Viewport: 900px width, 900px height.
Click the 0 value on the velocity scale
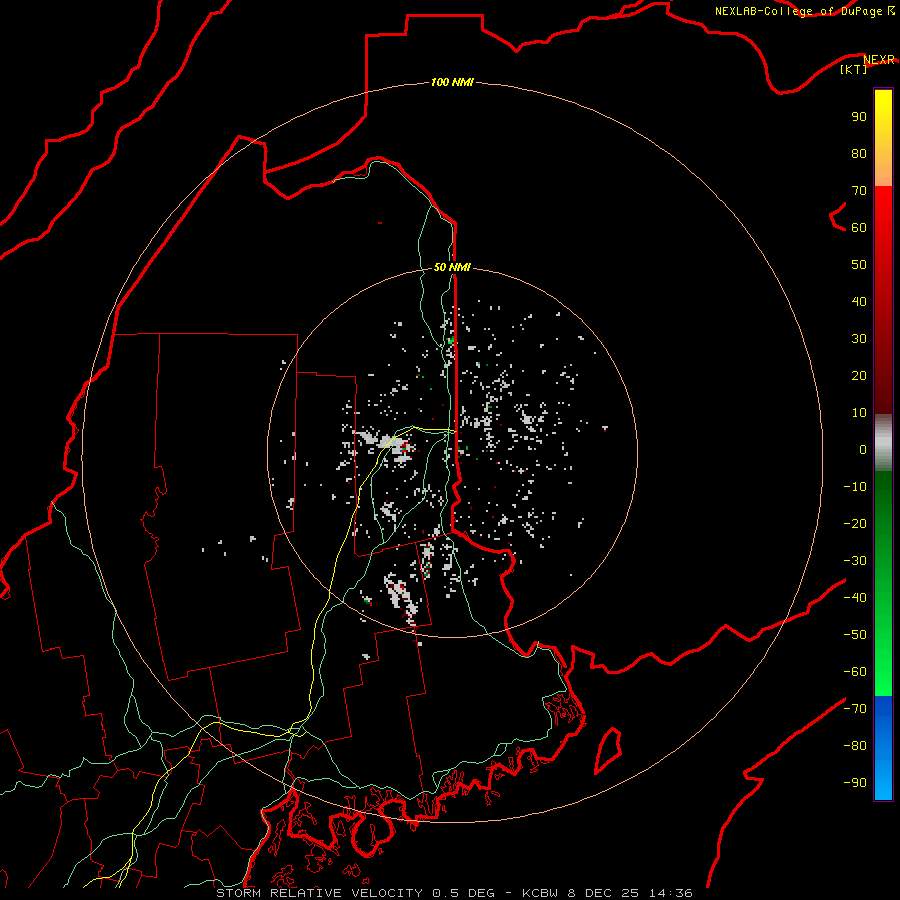pyautogui.click(x=863, y=449)
